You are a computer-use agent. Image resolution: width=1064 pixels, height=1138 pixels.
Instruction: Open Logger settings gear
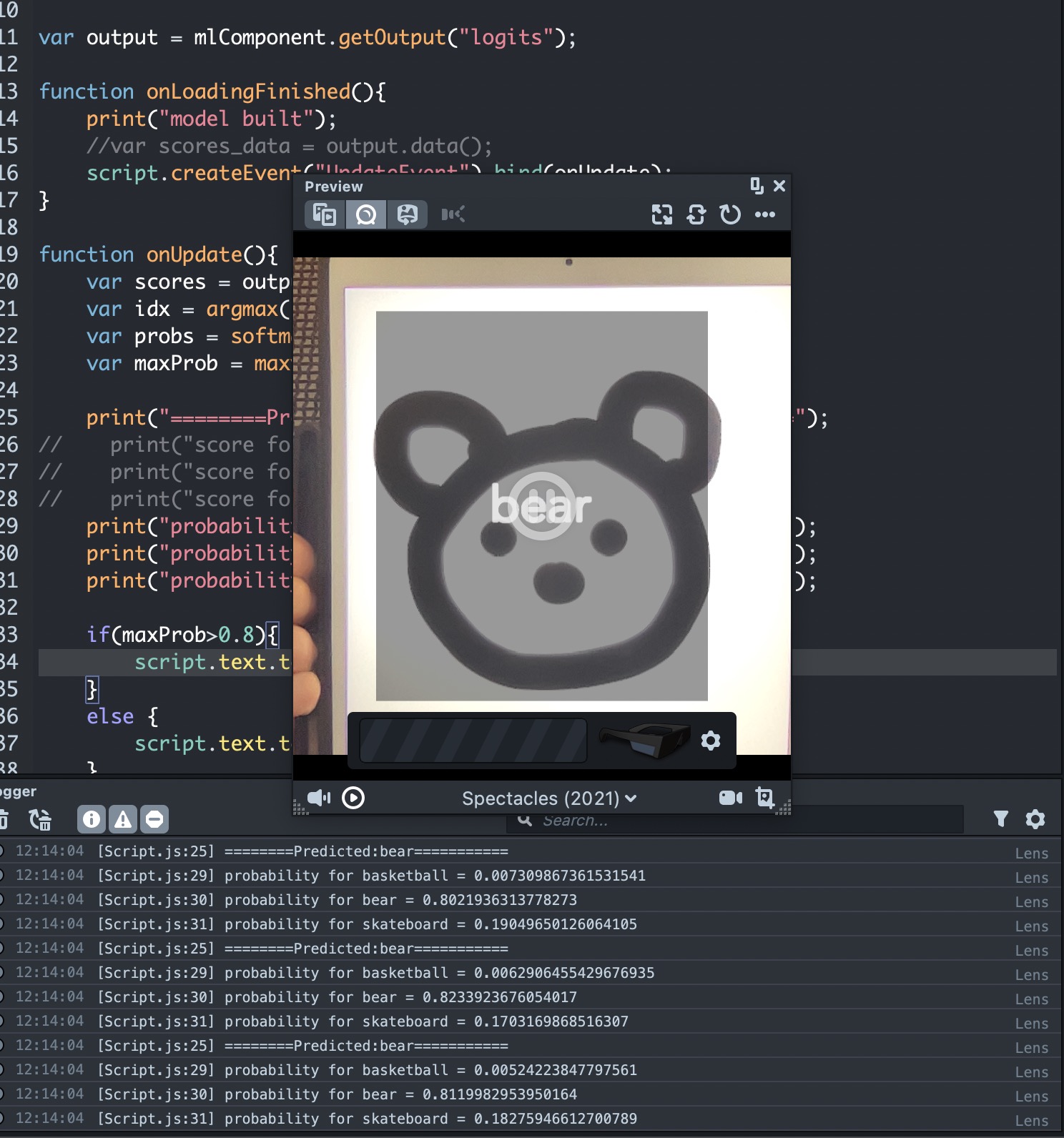click(1035, 819)
